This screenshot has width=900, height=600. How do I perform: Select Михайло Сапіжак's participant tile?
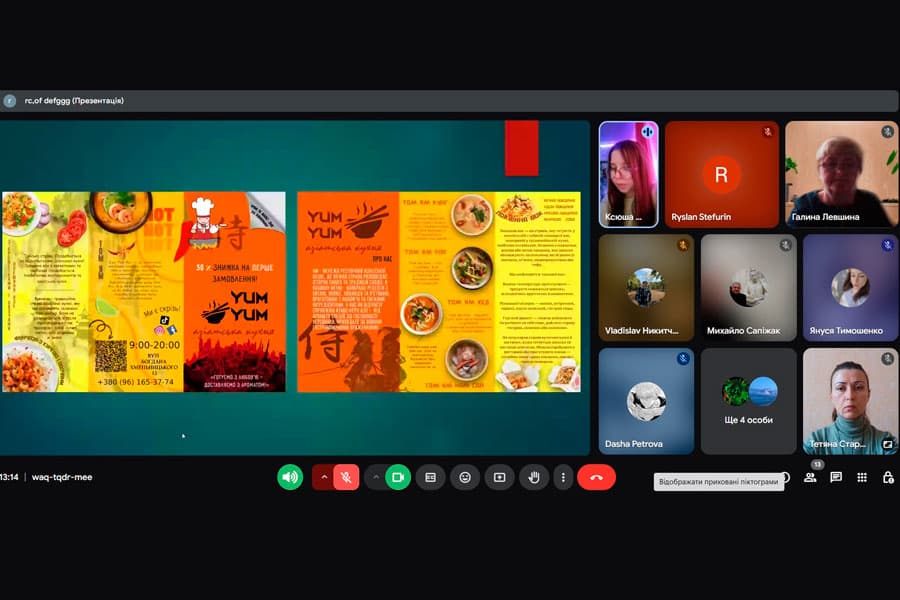click(748, 287)
